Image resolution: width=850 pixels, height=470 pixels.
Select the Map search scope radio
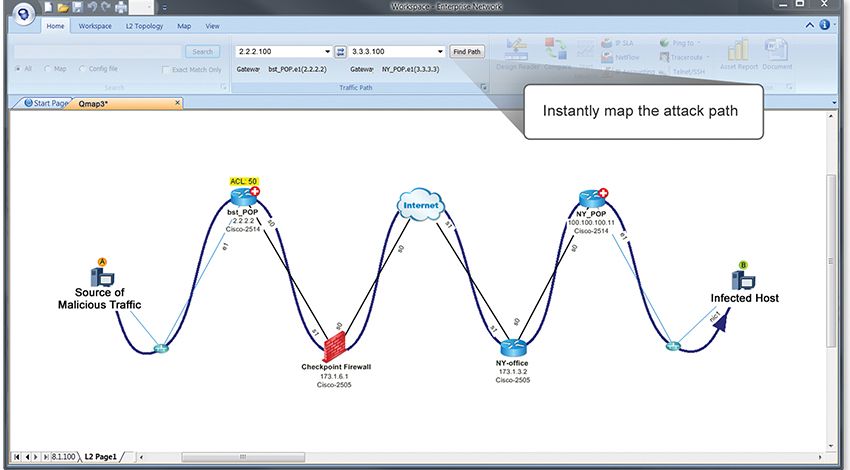click(47, 69)
